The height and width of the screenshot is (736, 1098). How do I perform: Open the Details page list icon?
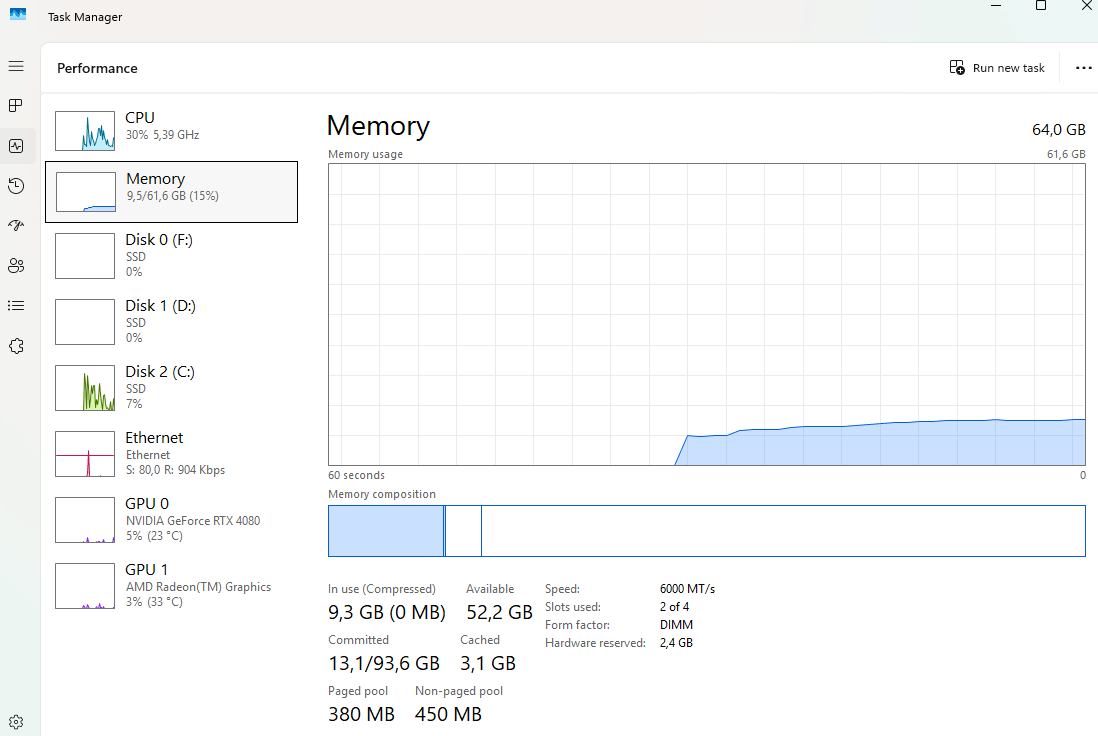click(16, 306)
